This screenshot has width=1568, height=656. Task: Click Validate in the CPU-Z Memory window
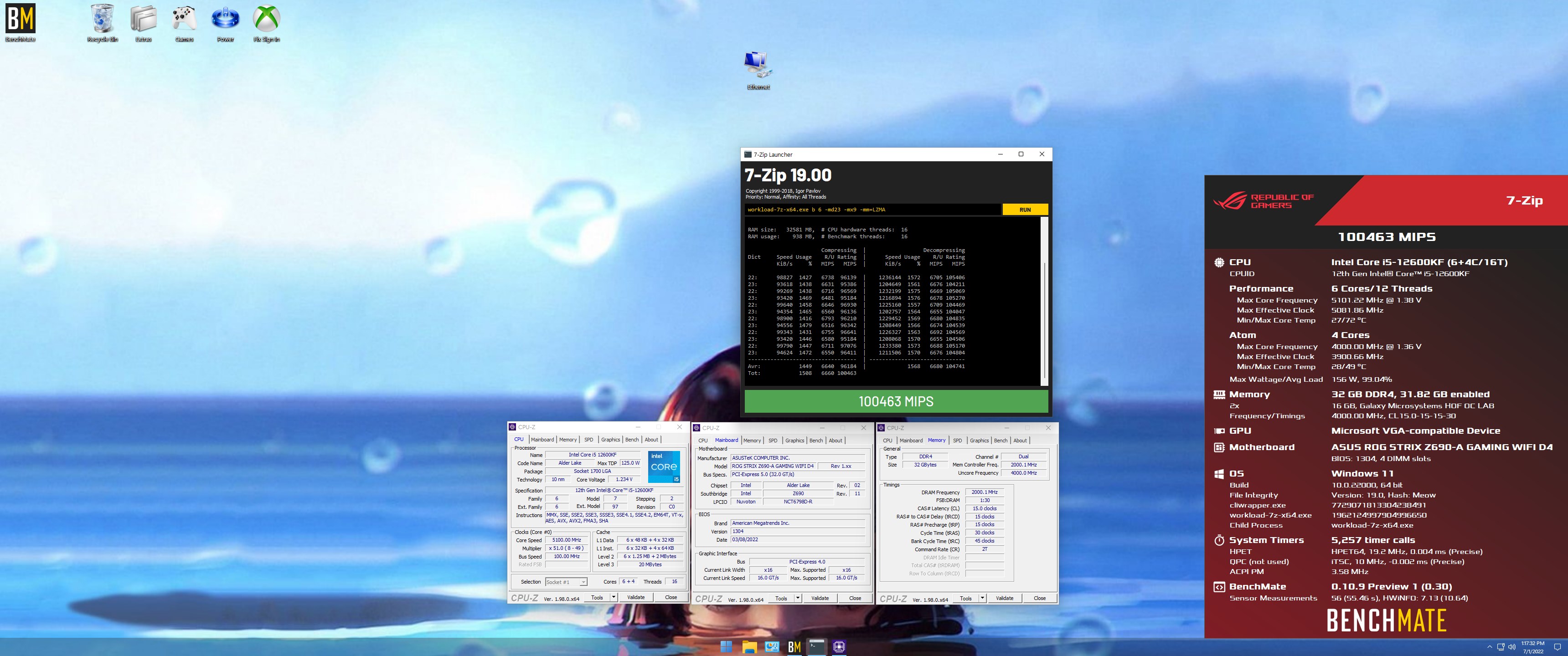click(1004, 598)
